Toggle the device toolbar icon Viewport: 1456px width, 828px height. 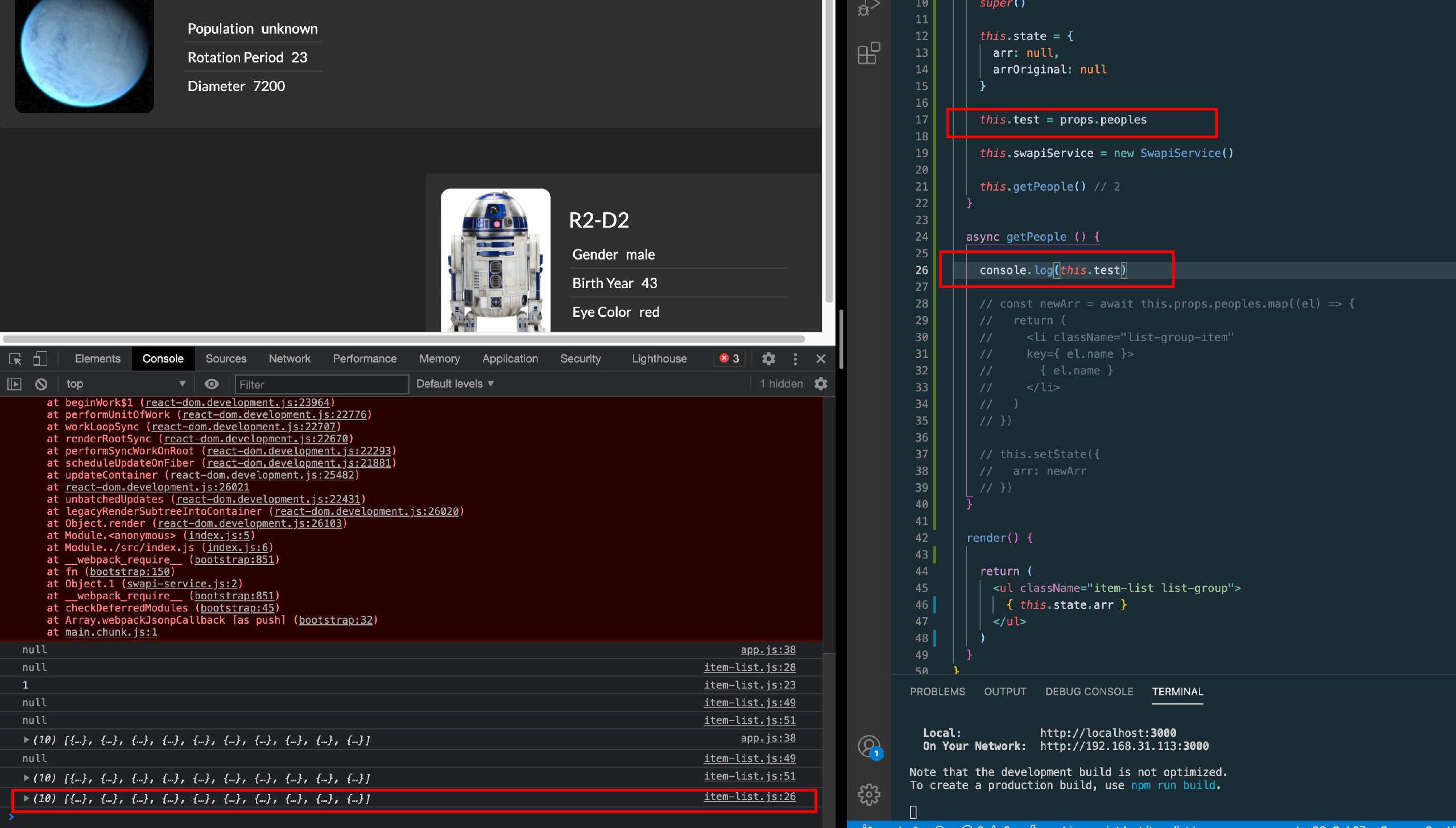(x=40, y=359)
